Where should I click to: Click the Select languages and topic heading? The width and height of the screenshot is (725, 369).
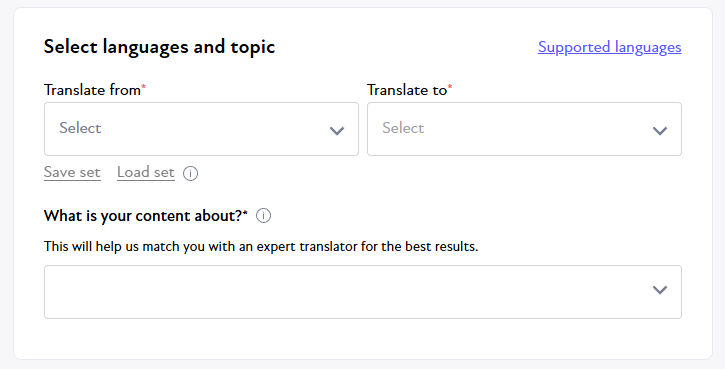(160, 47)
